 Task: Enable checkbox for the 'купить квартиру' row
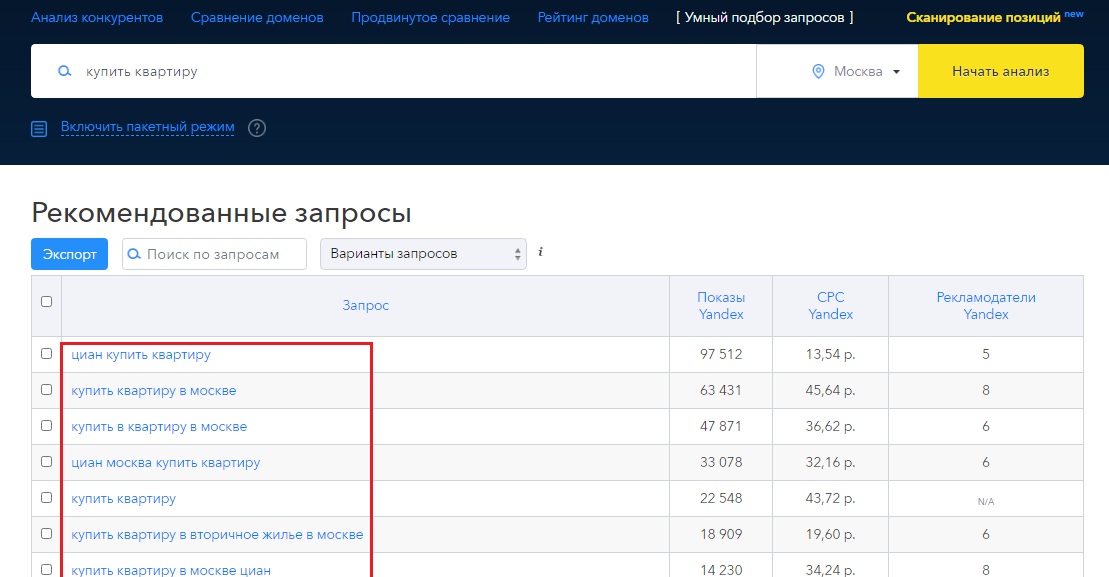pyautogui.click(x=47, y=498)
